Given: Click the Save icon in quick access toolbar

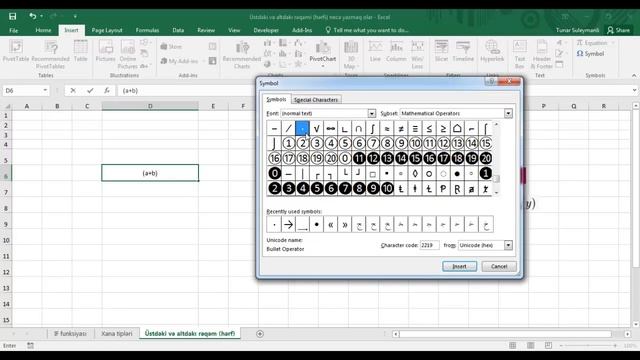Looking at the screenshot, I should [12, 16].
